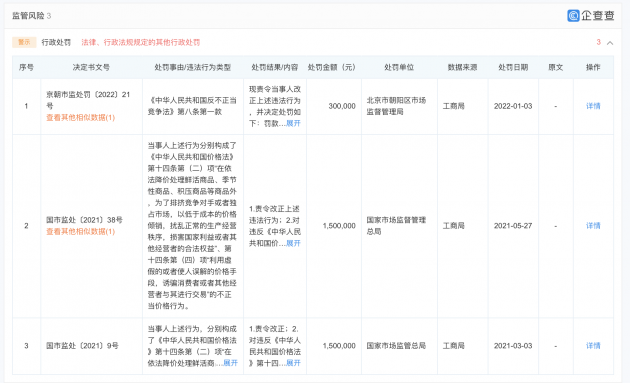
Task: Open 详情 for 国市监处〔2021〕38号 row
Action: pyautogui.click(x=593, y=226)
